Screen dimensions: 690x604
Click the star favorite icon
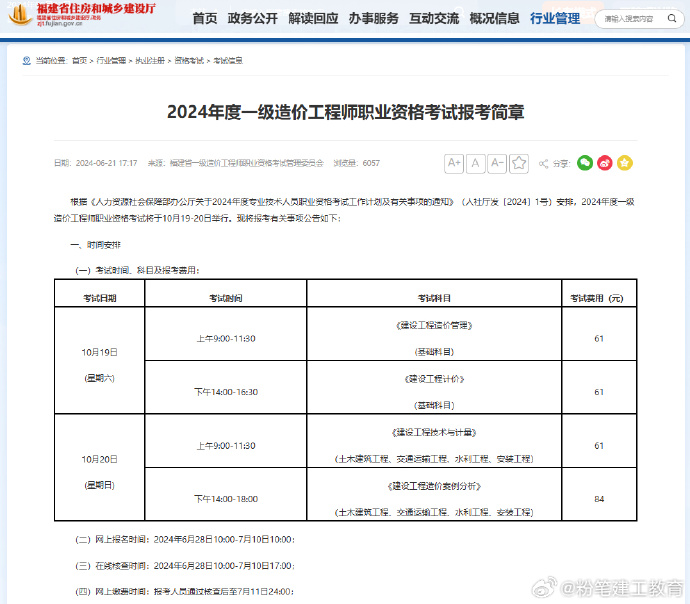(x=518, y=163)
